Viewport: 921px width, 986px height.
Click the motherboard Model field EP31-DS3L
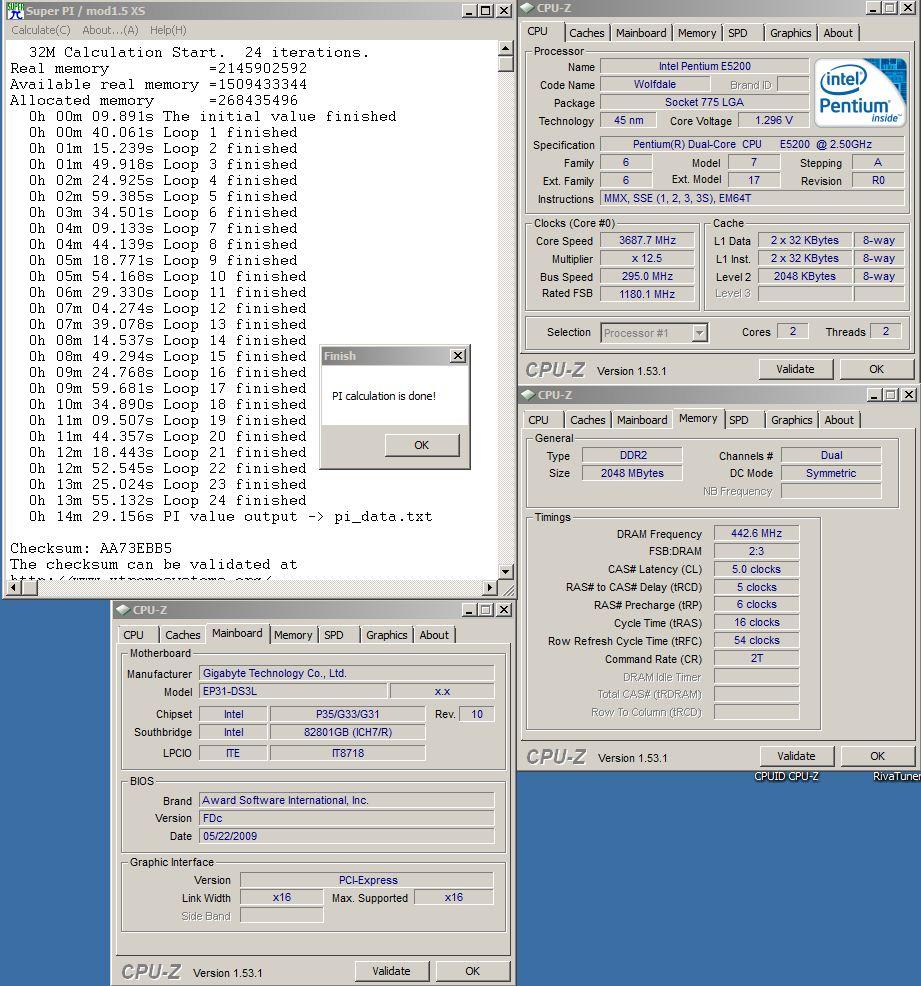(293, 691)
